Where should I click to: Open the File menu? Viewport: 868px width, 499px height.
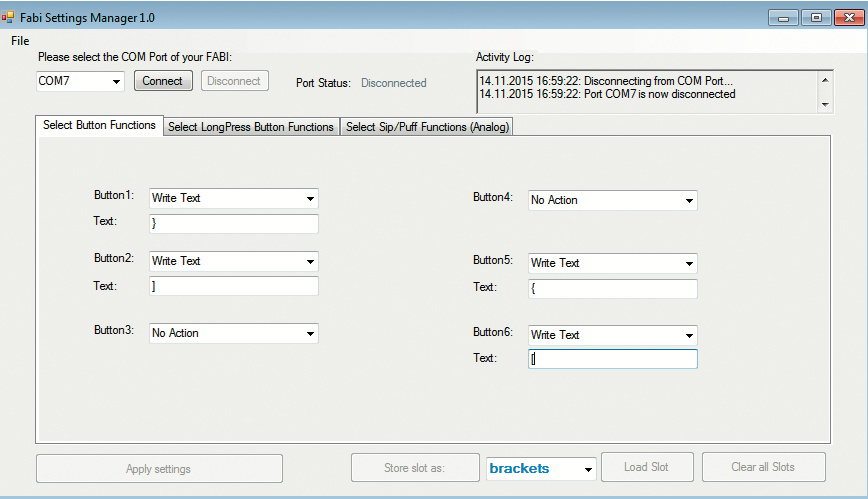(x=20, y=41)
